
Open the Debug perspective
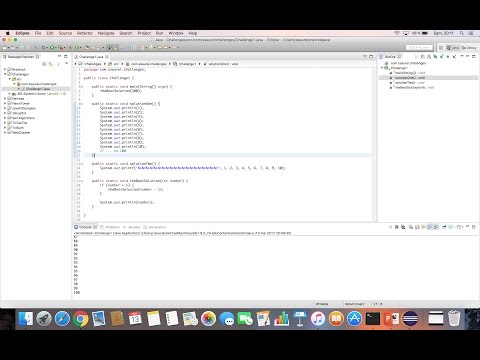point(469,48)
